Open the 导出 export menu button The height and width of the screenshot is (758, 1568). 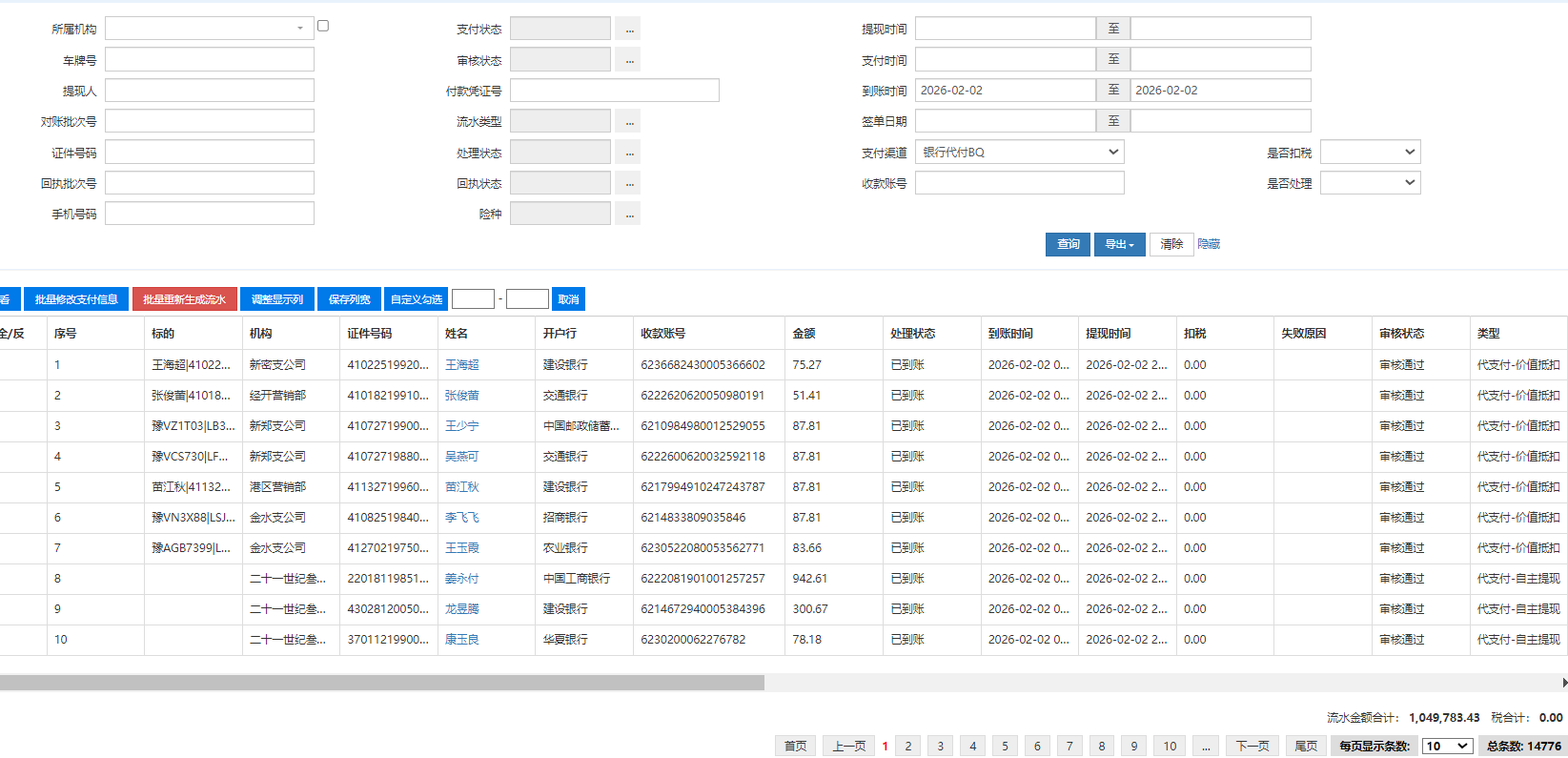(x=1119, y=245)
